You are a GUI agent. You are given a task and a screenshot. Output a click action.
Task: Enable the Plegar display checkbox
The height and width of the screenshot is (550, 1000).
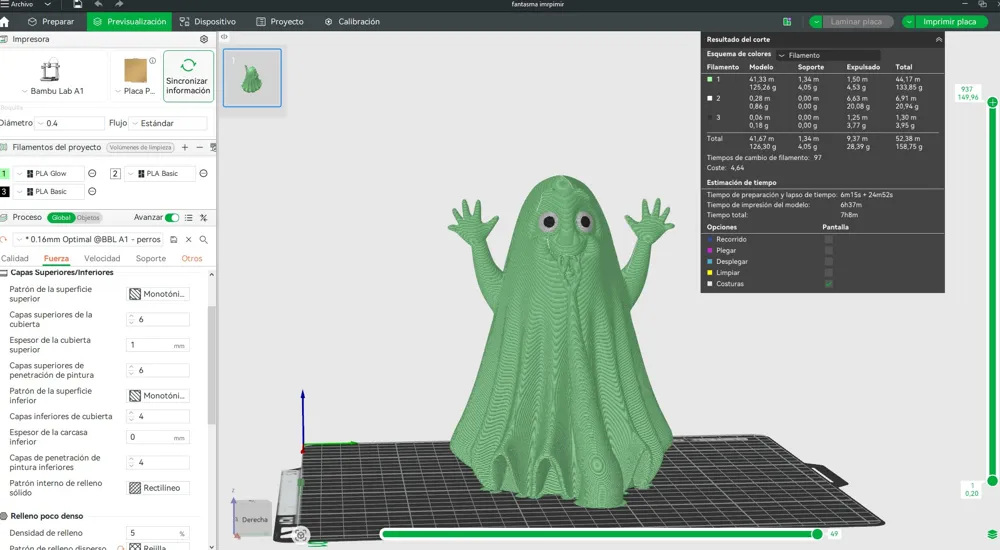[828, 250]
